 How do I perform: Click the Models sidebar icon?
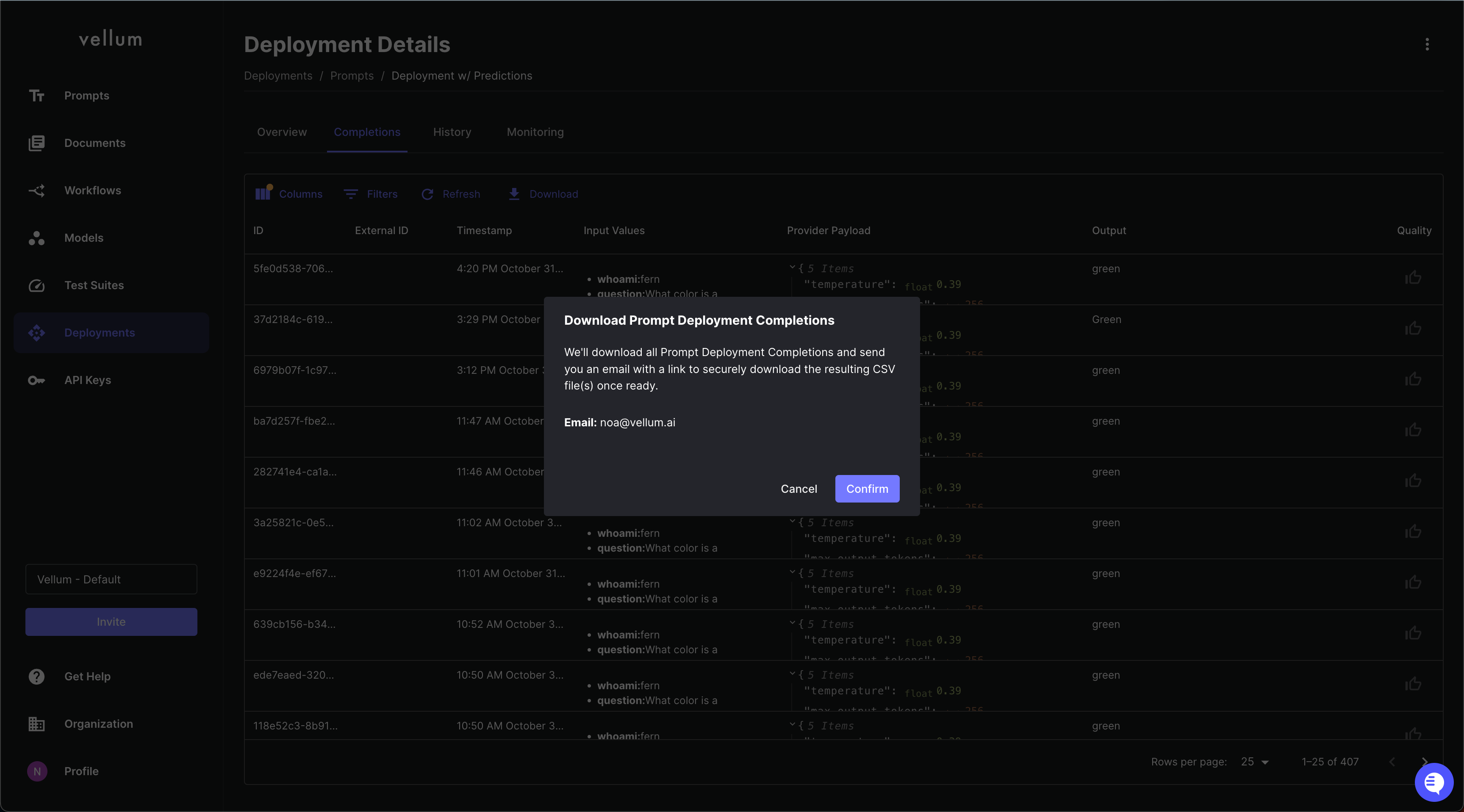coord(37,238)
